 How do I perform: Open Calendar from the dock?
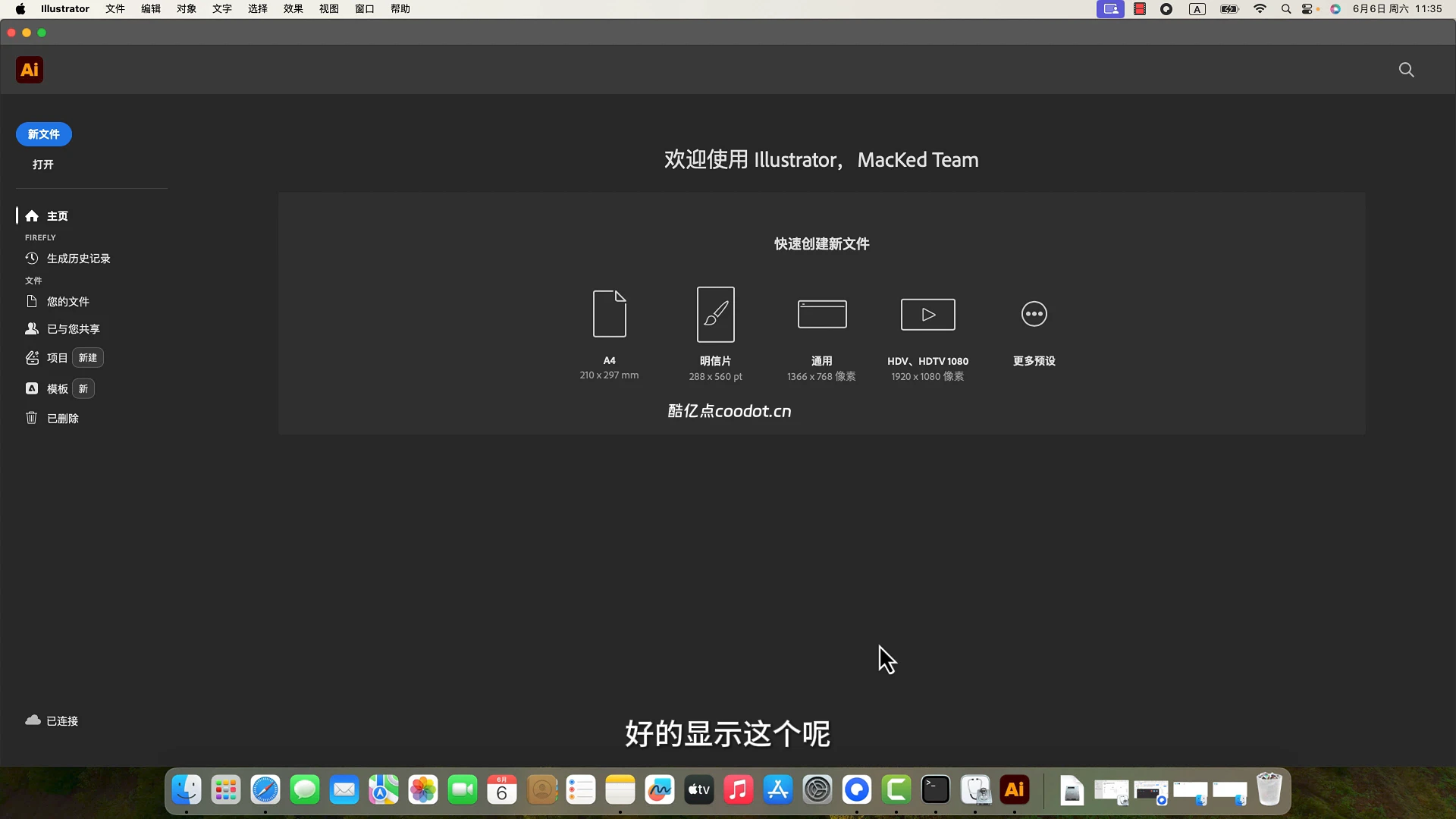point(502,790)
